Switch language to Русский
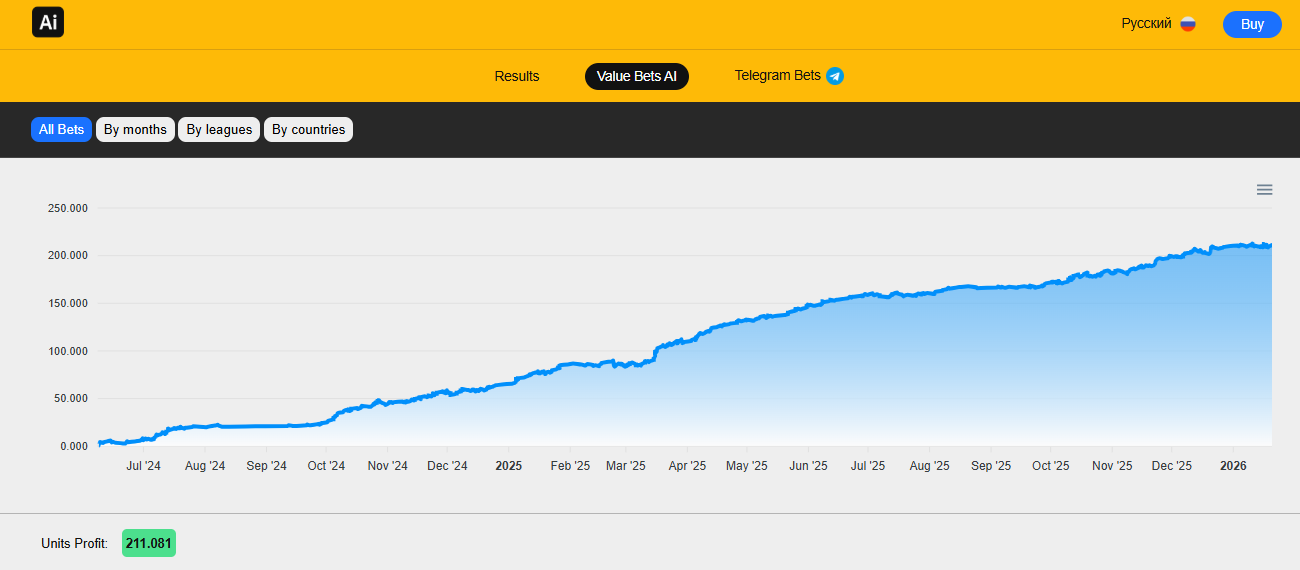Image resolution: width=1300 pixels, height=570 pixels. 1146,24
